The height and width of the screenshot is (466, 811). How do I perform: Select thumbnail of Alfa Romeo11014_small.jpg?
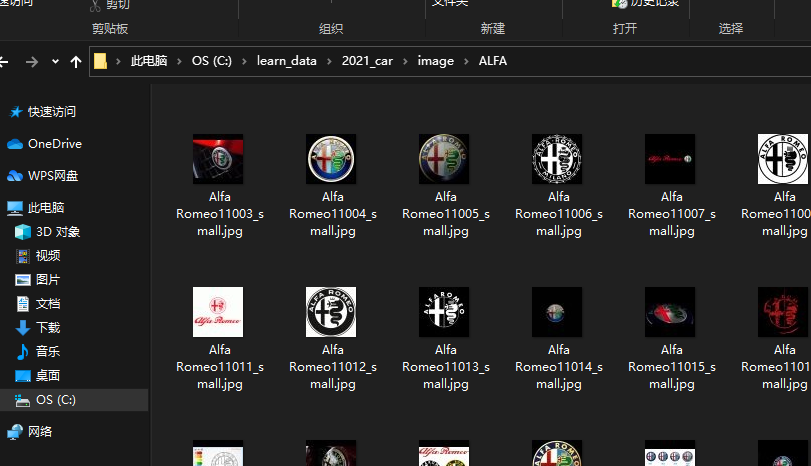coord(557,312)
